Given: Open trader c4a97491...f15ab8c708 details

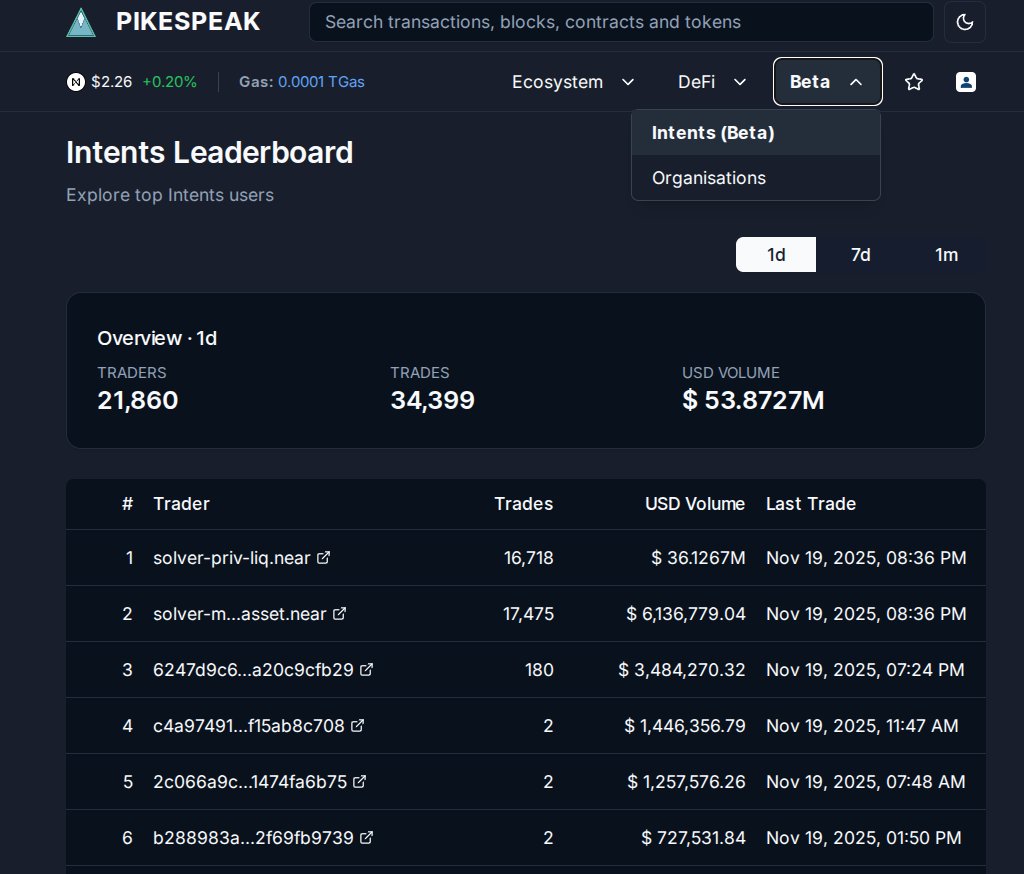Looking at the screenshot, I should pyautogui.click(x=247, y=726).
